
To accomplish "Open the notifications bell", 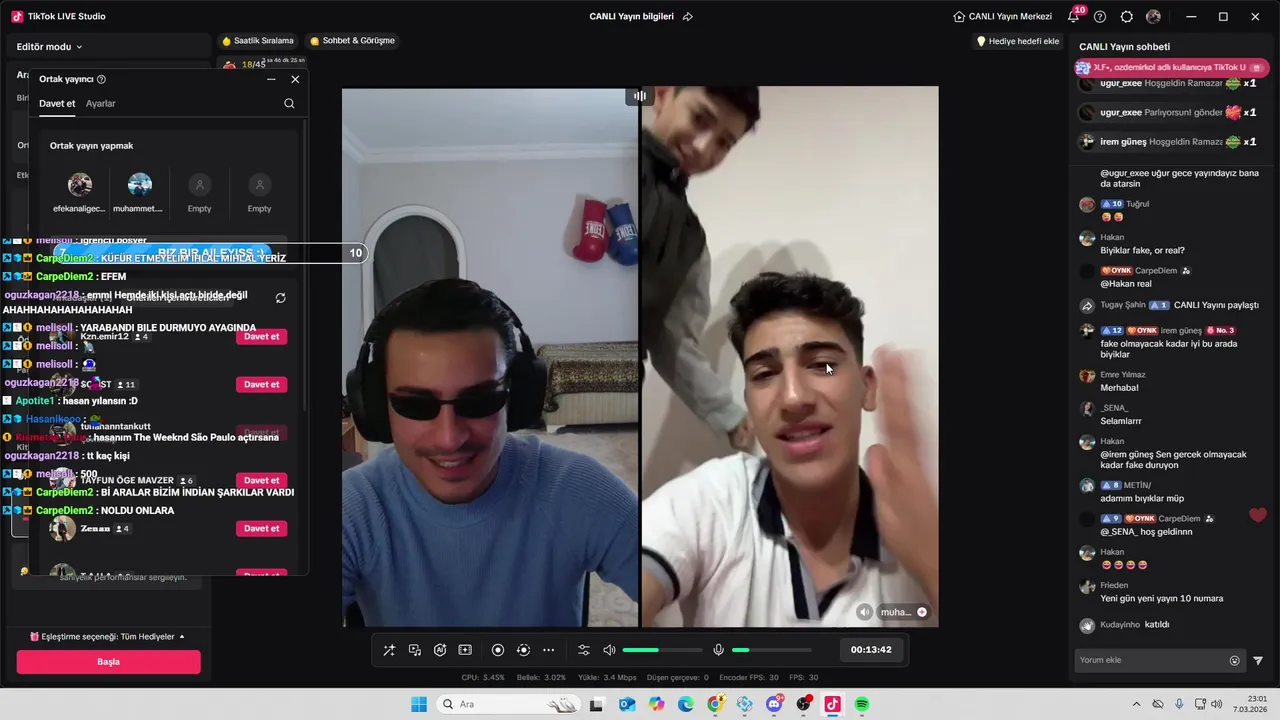I will click(x=1074, y=17).
